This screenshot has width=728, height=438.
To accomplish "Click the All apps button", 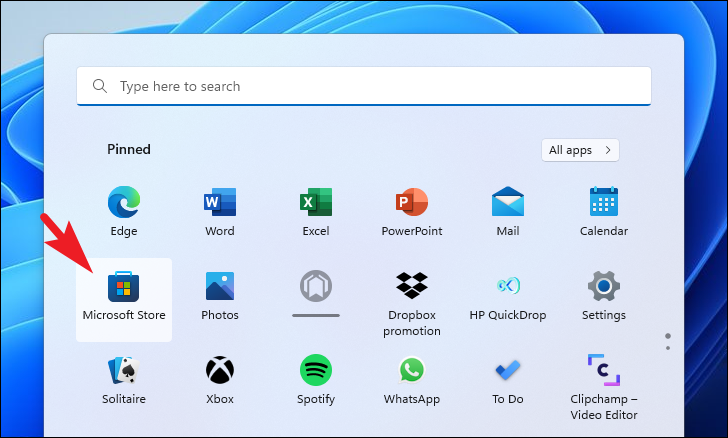I will pyautogui.click(x=580, y=150).
